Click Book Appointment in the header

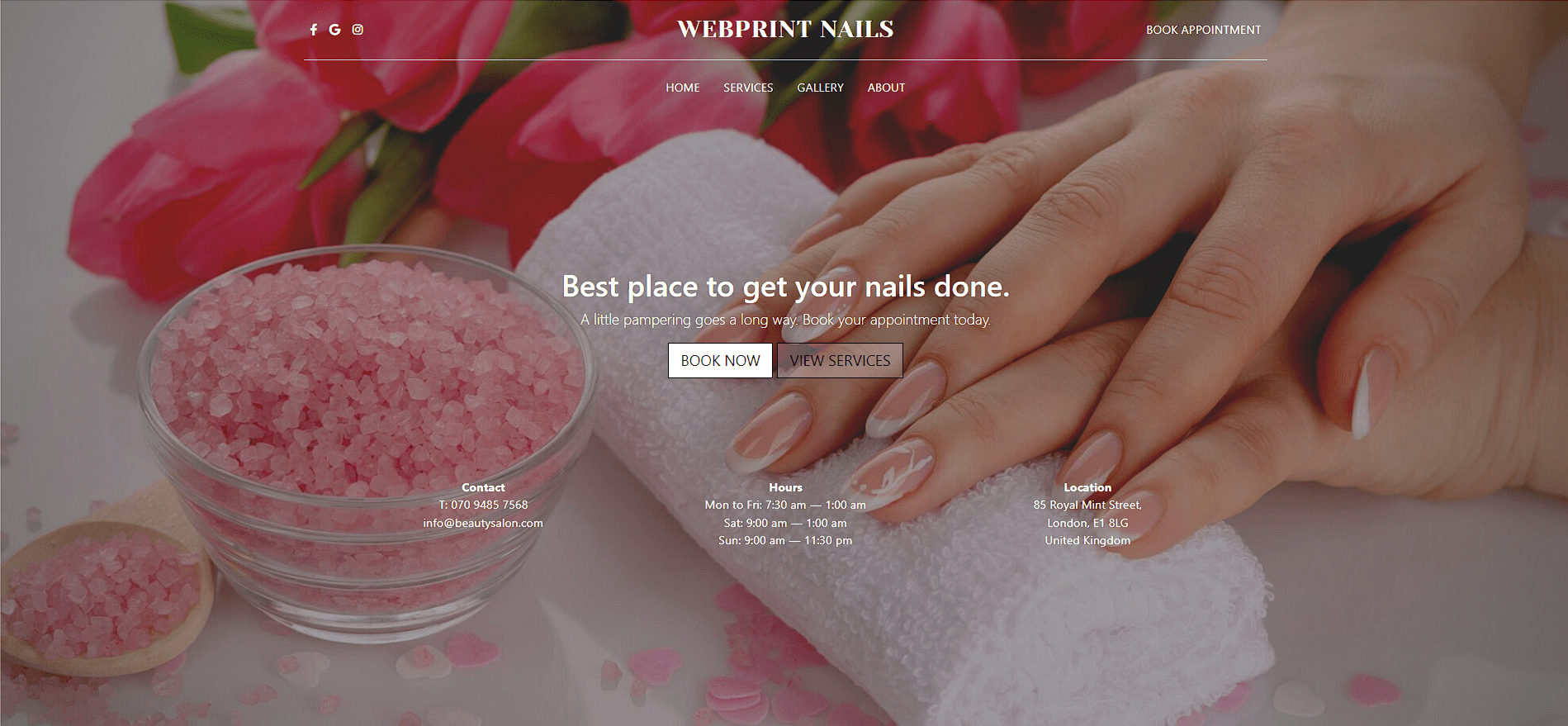pos(1203,30)
